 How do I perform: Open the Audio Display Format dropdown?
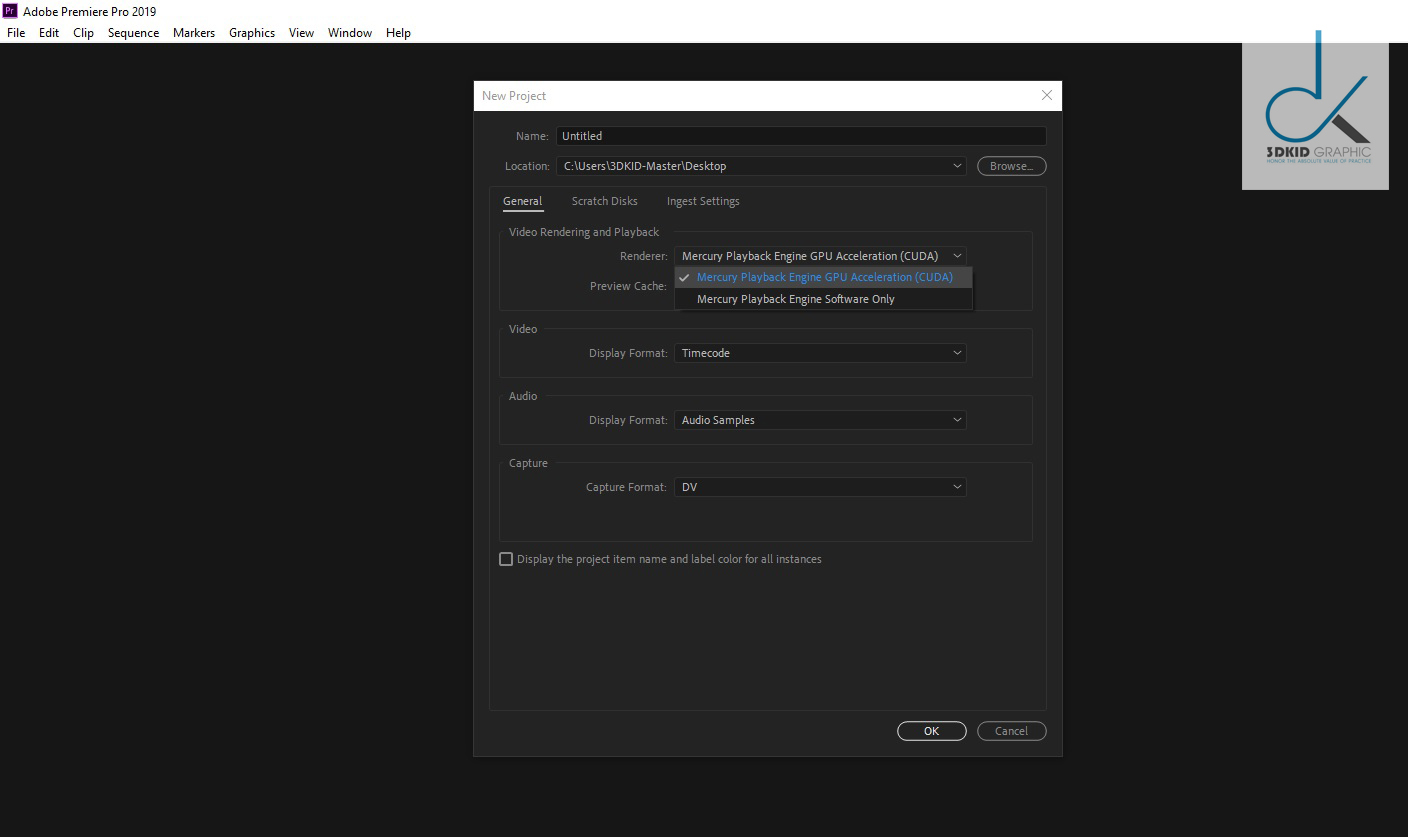(820, 420)
